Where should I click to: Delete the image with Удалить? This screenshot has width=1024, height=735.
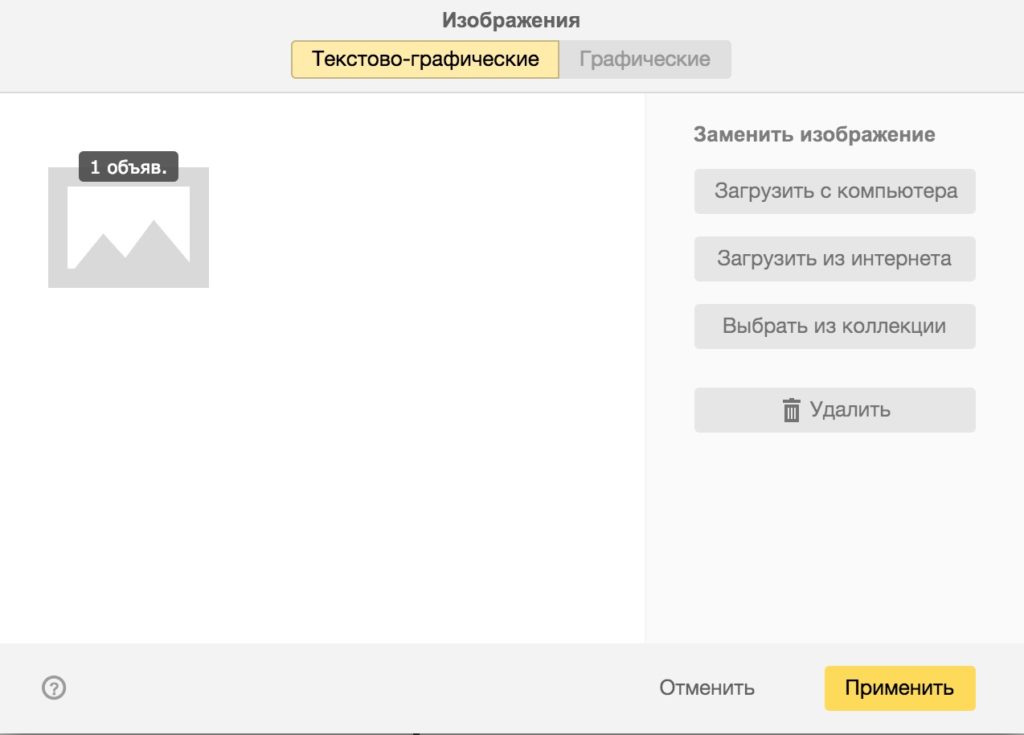834,409
